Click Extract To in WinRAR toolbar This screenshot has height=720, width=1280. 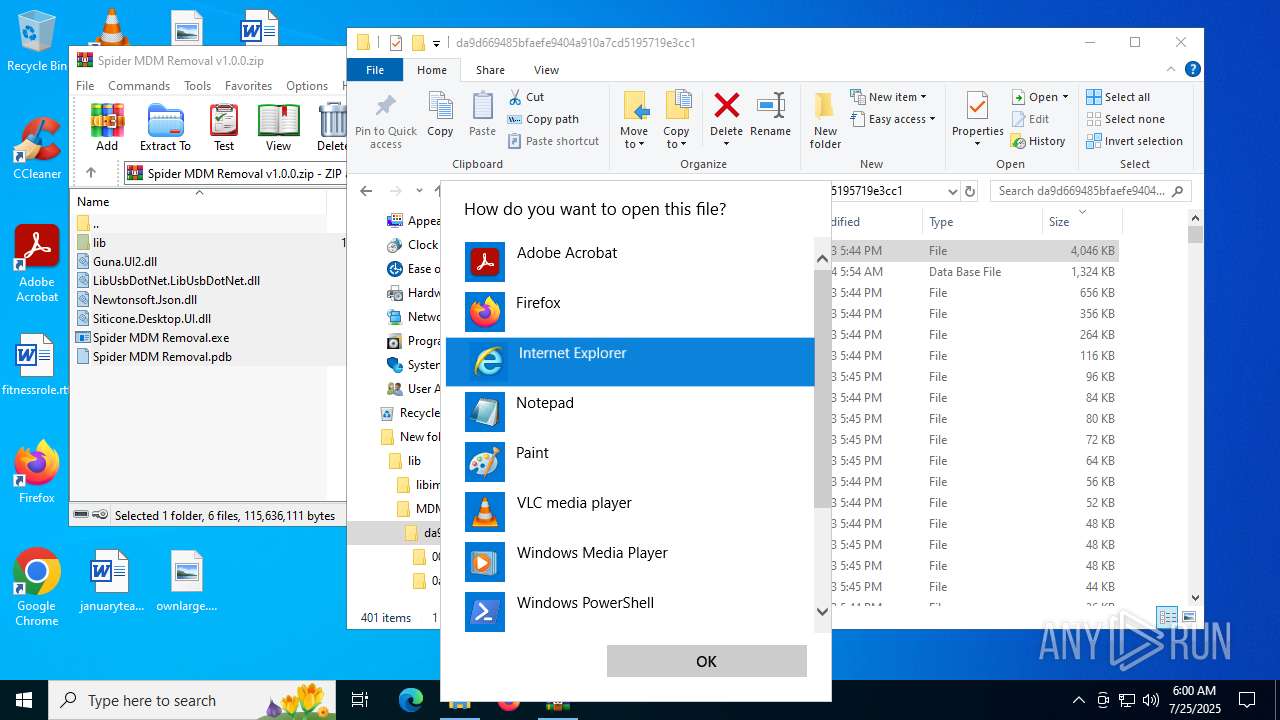(x=165, y=127)
